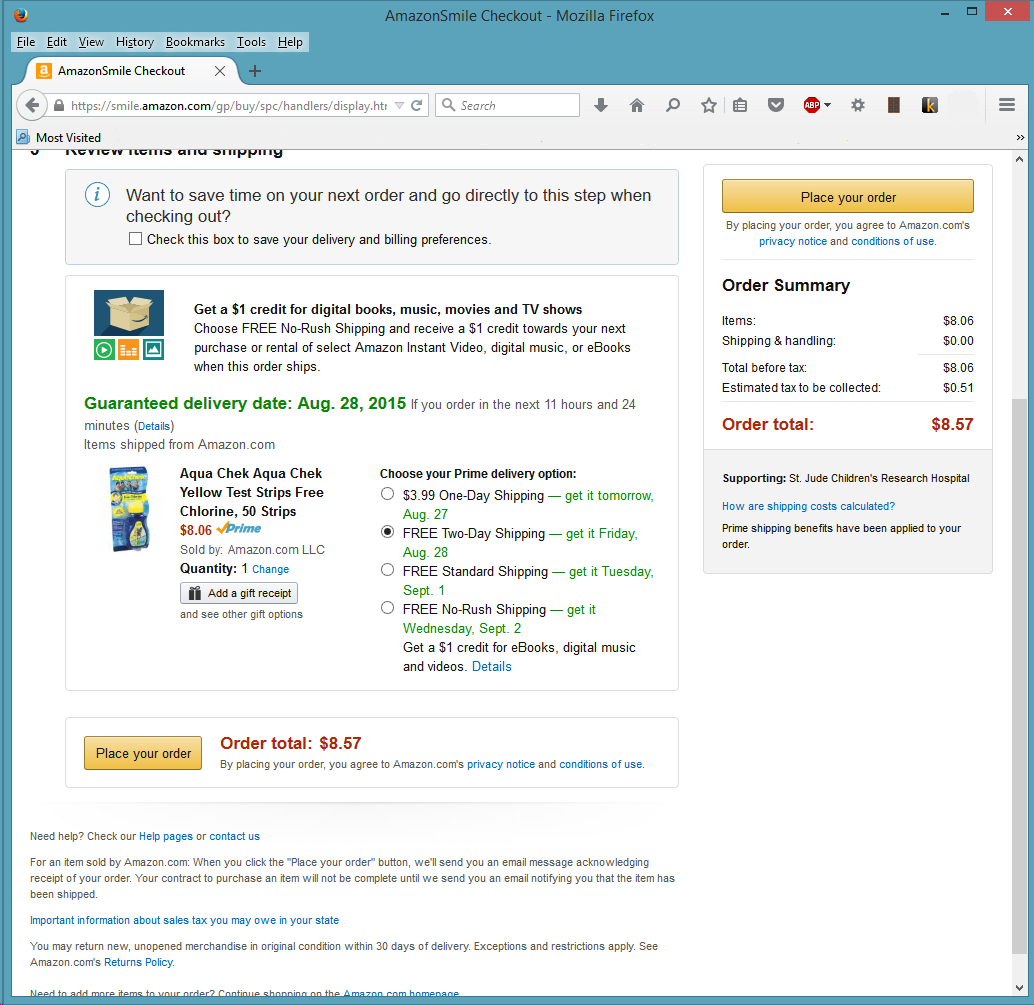This screenshot has height=1005, width=1034.
Task: Open the Edit menu
Action: pos(57,42)
